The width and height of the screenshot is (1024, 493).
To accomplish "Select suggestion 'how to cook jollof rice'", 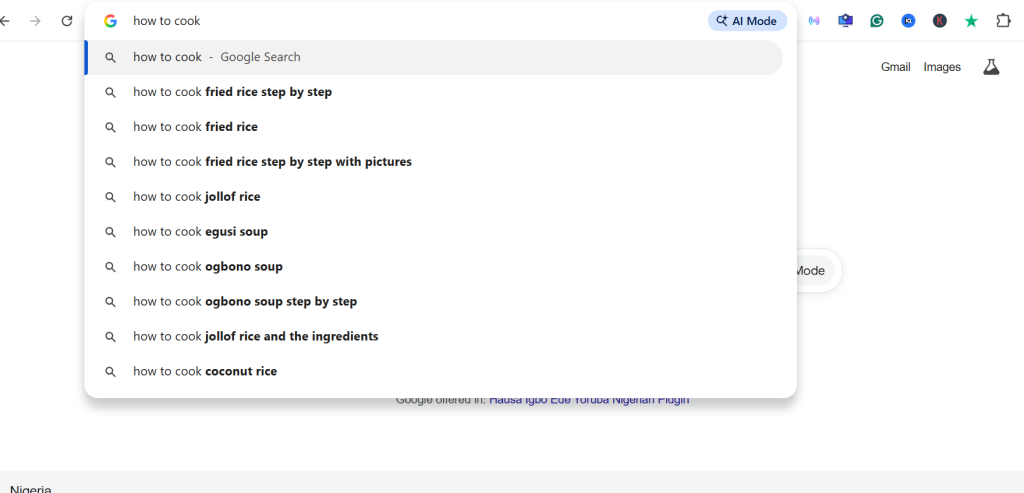I will click(434, 197).
